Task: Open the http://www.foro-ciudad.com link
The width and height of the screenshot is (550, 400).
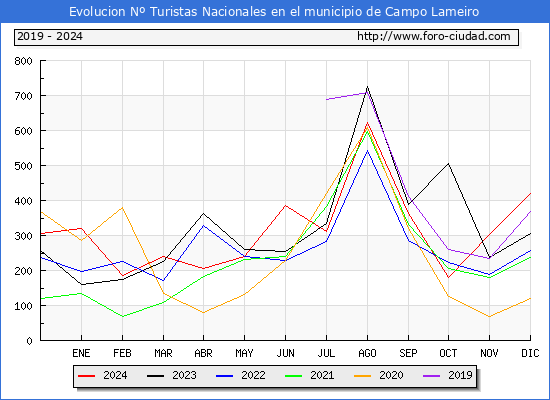Action: (x=434, y=36)
